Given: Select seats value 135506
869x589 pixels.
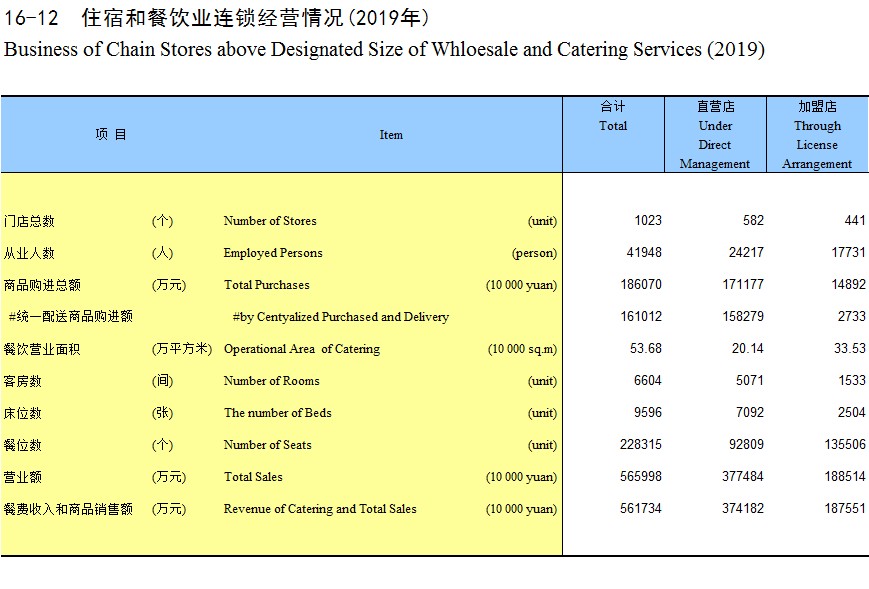Looking at the screenshot, I should pos(845,444).
